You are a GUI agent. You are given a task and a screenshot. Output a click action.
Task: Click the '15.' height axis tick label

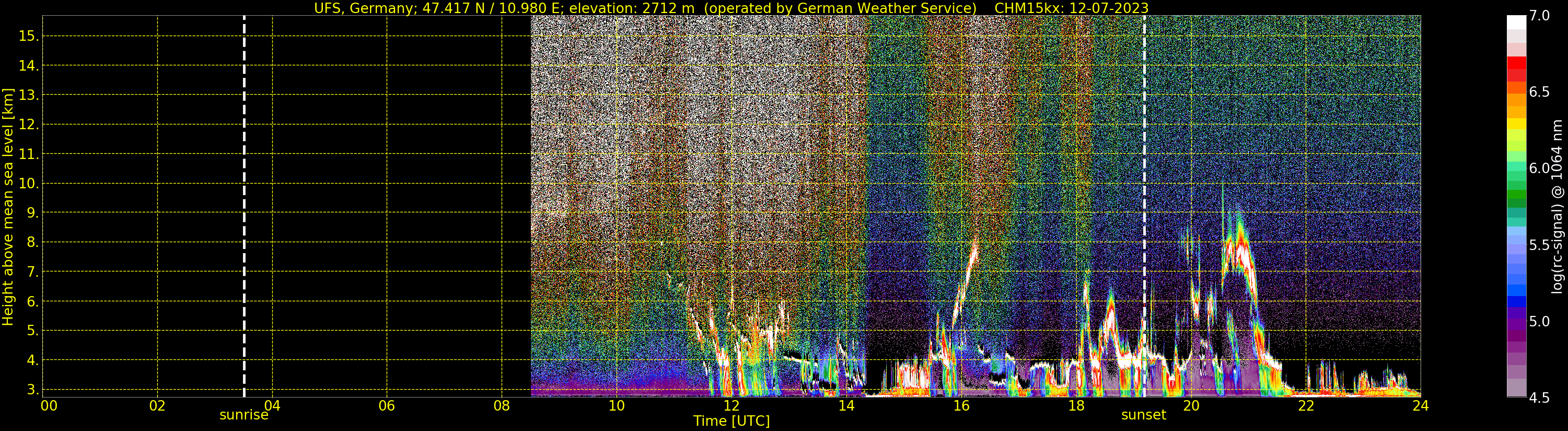[x=29, y=36]
